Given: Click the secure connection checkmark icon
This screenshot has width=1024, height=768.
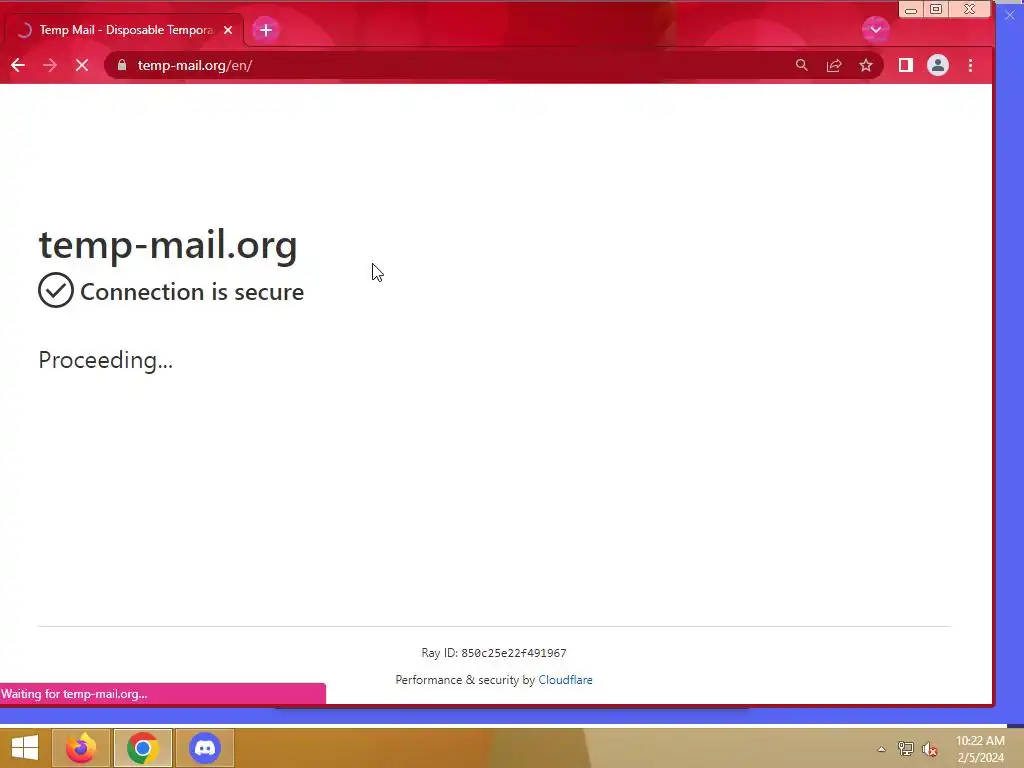Looking at the screenshot, I should (56, 290).
